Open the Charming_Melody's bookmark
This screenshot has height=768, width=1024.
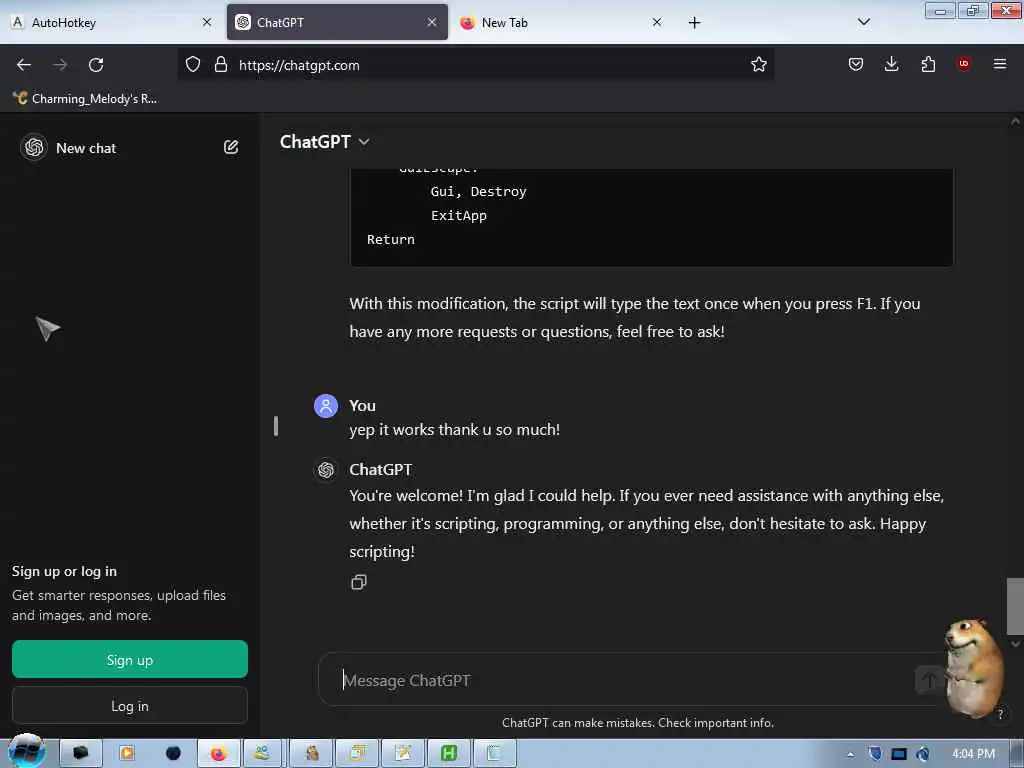tap(85, 99)
